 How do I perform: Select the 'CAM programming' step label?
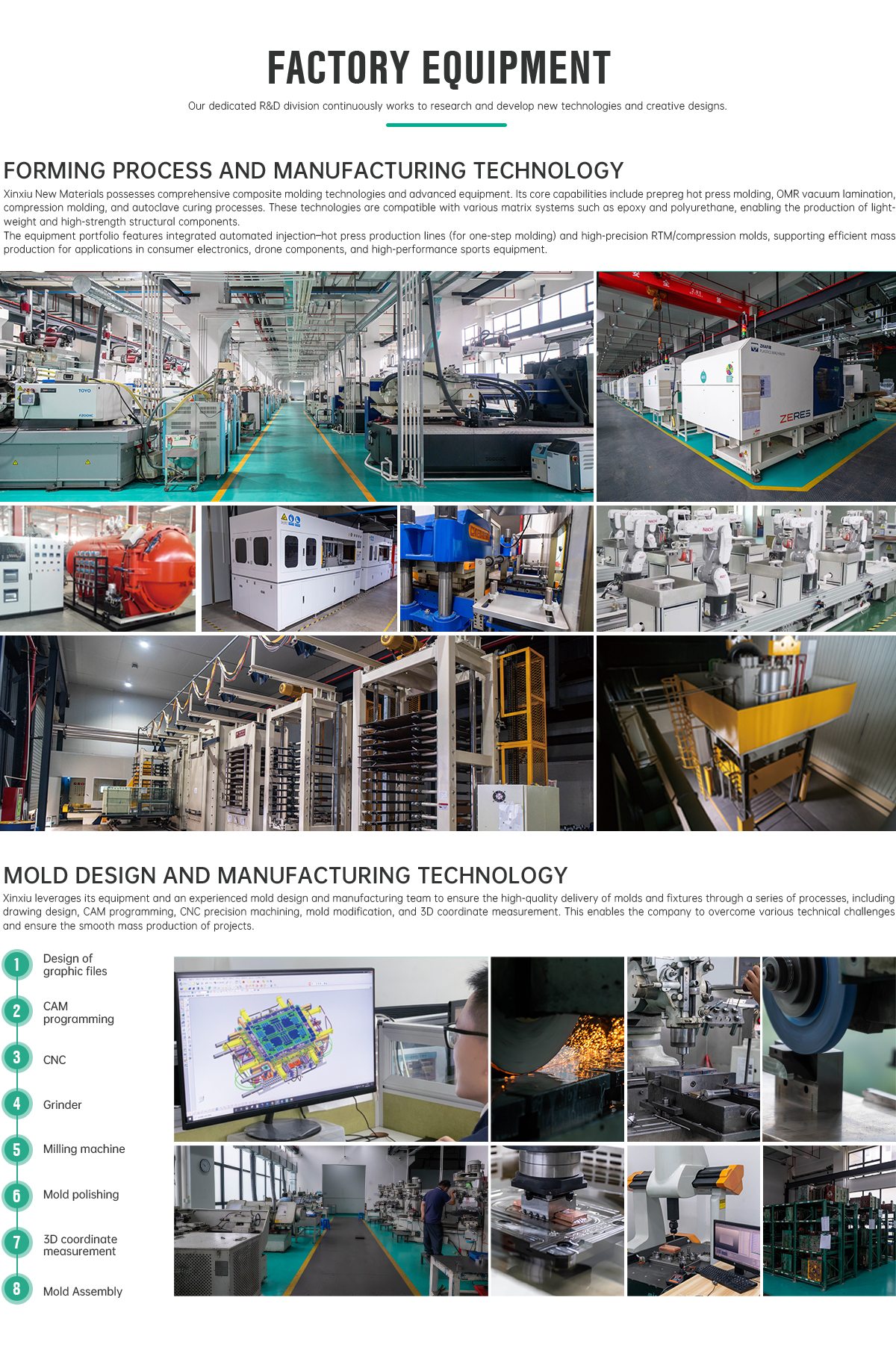78,1013
